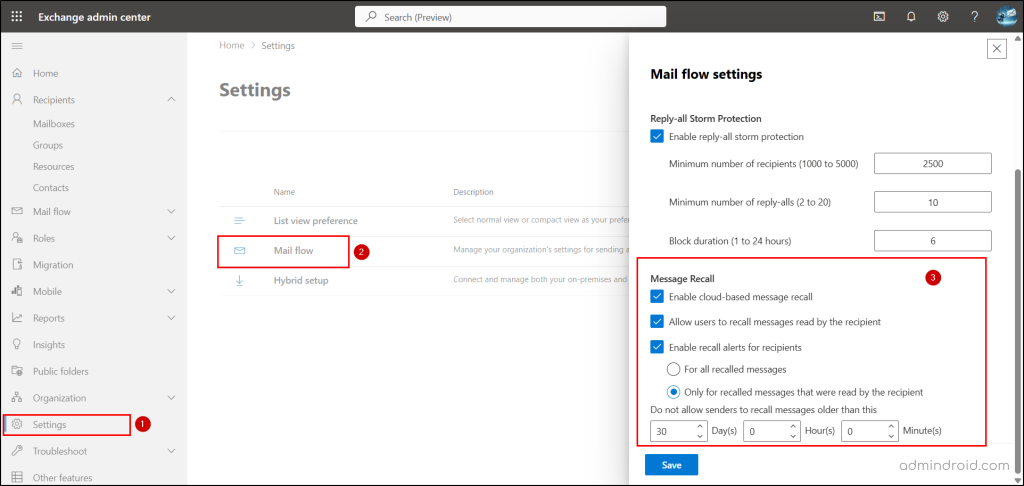Image resolution: width=1024 pixels, height=486 pixels.
Task: Collapse the navigation hamburger menu
Action: (18, 46)
